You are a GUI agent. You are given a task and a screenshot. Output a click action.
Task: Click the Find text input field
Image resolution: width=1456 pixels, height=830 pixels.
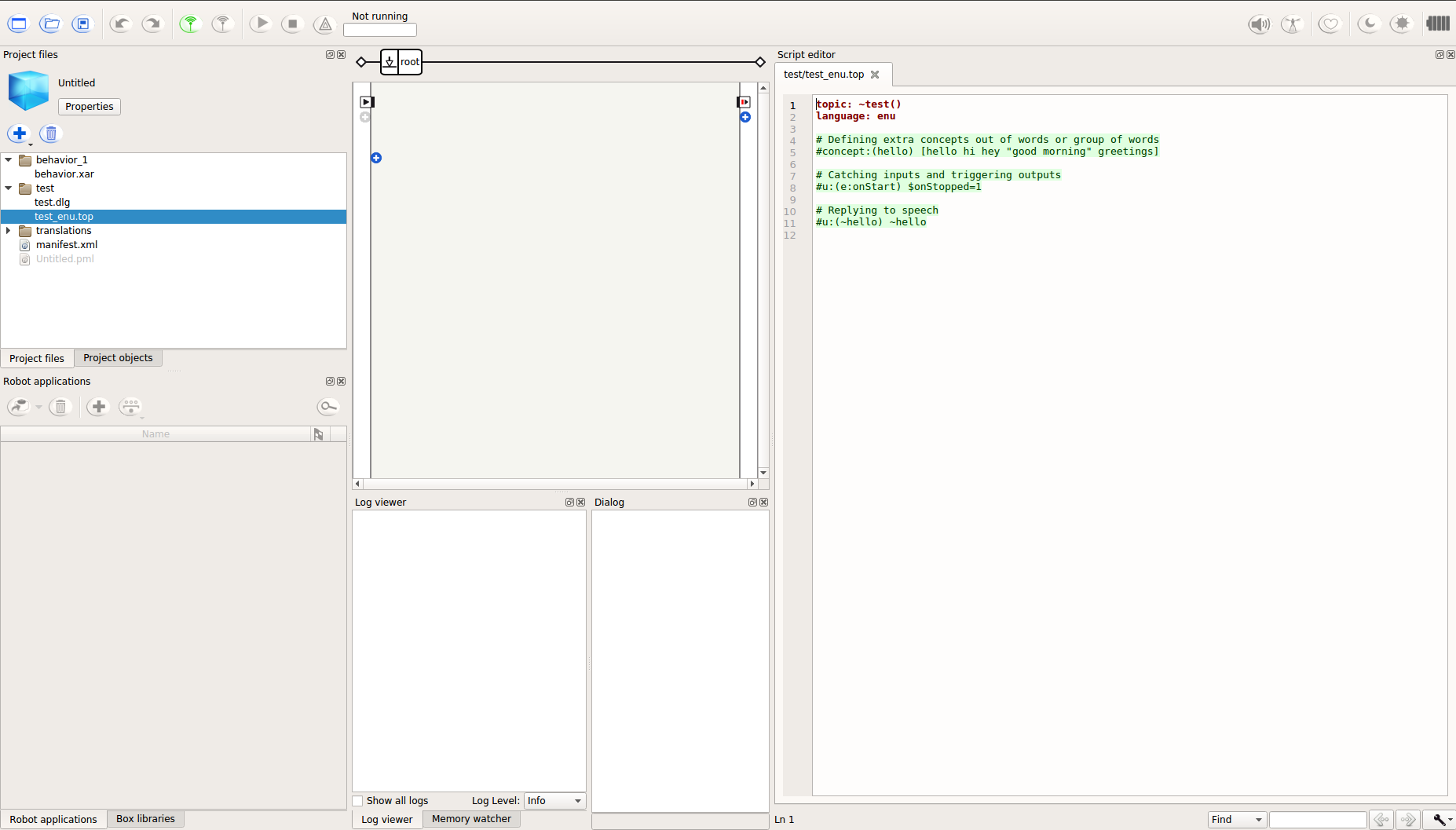pyautogui.click(x=1318, y=820)
